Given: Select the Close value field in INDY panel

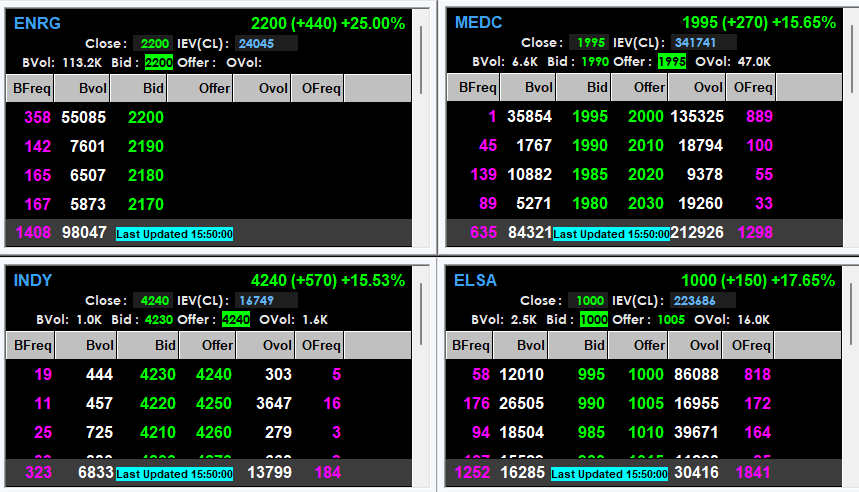Looking at the screenshot, I should (154, 300).
